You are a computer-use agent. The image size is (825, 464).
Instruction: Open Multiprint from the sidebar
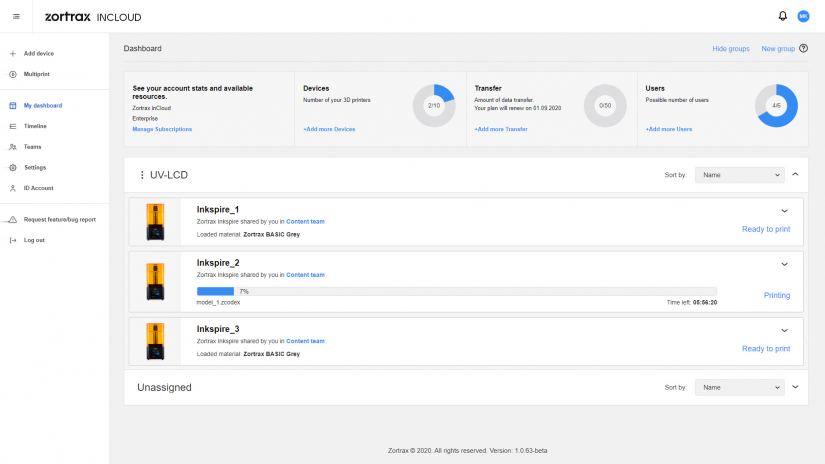coord(36,74)
